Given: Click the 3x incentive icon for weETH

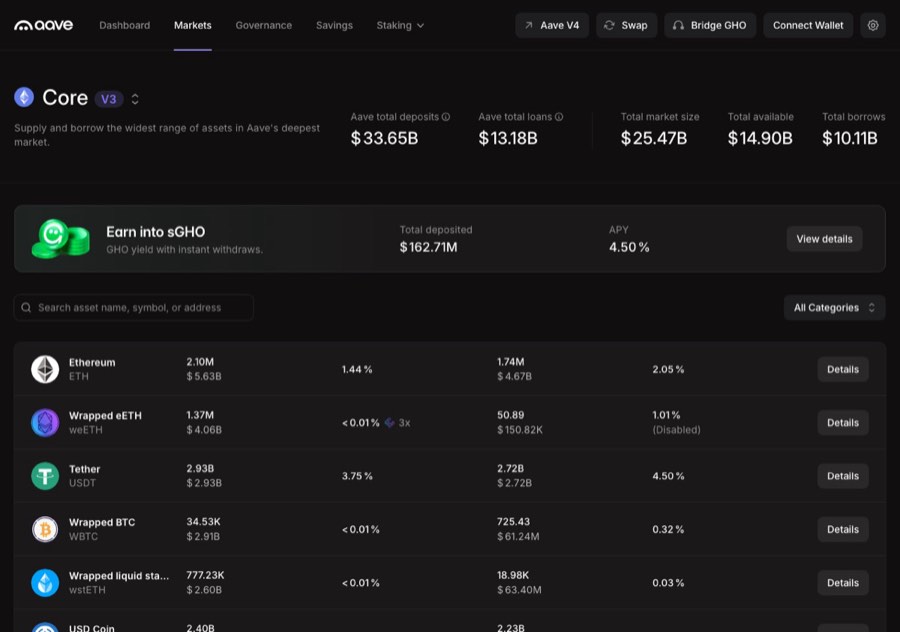Looking at the screenshot, I should tap(390, 422).
